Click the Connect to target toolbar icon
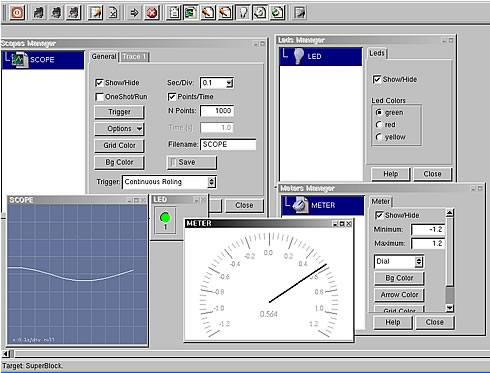Image resolution: width=490 pixels, height=373 pixels. pos(39,13)
